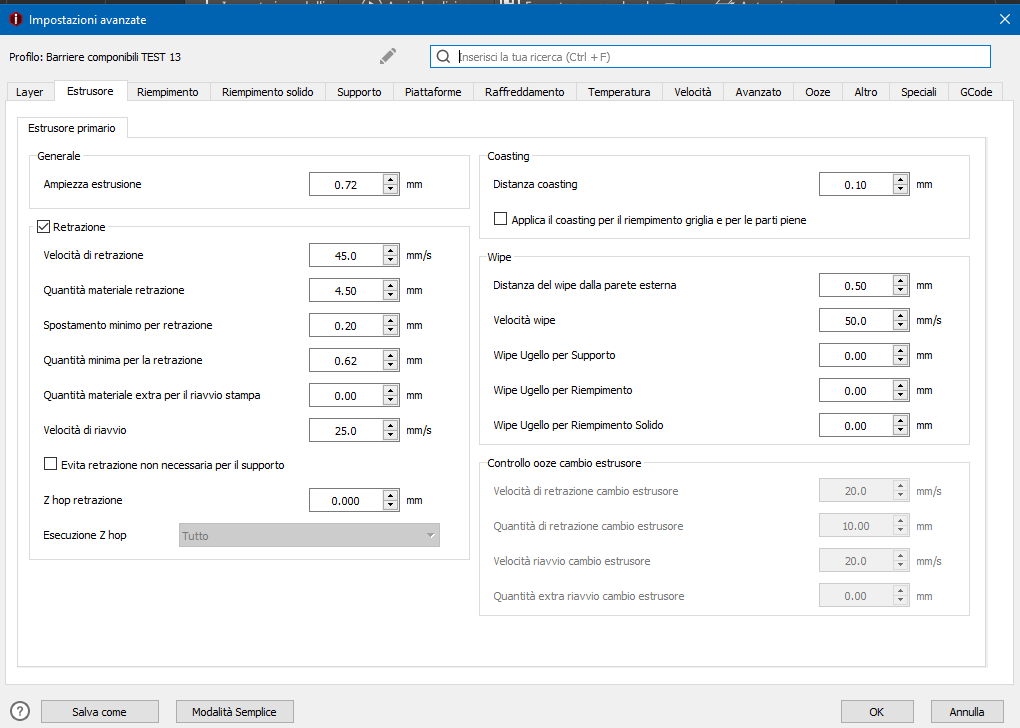Open the Temperatura tab
This screenshot has width=1020, height=728.
click(619, 92)
